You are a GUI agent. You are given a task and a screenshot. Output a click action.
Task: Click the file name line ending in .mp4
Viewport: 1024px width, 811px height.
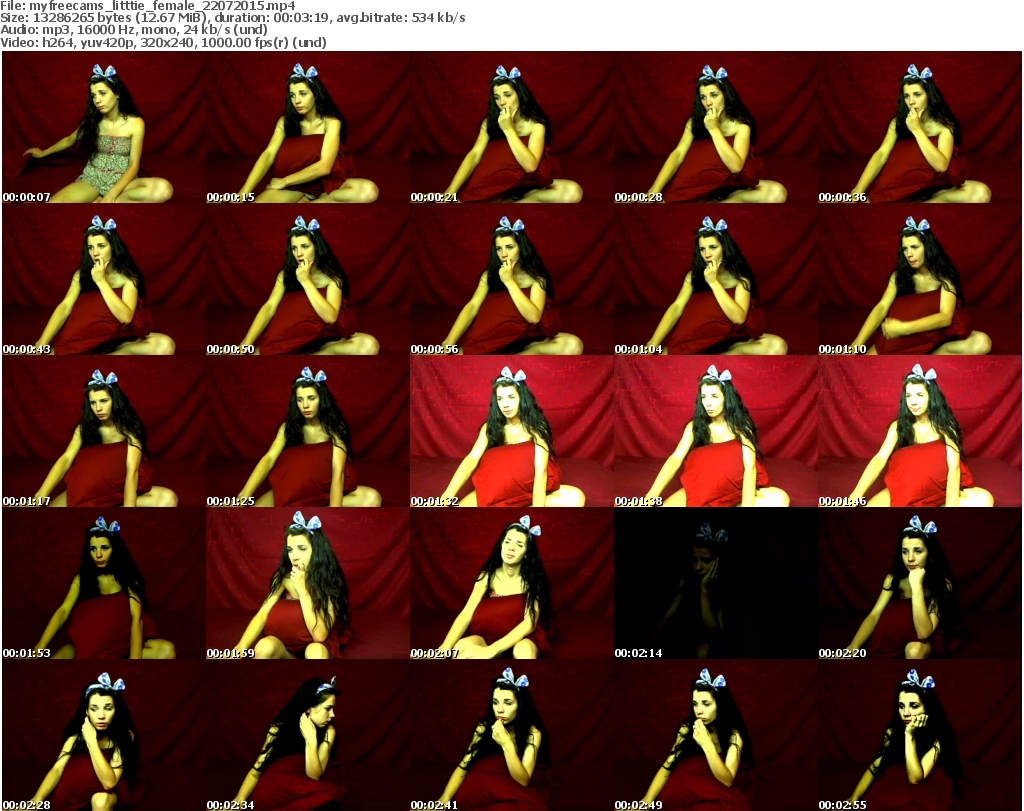148,6
